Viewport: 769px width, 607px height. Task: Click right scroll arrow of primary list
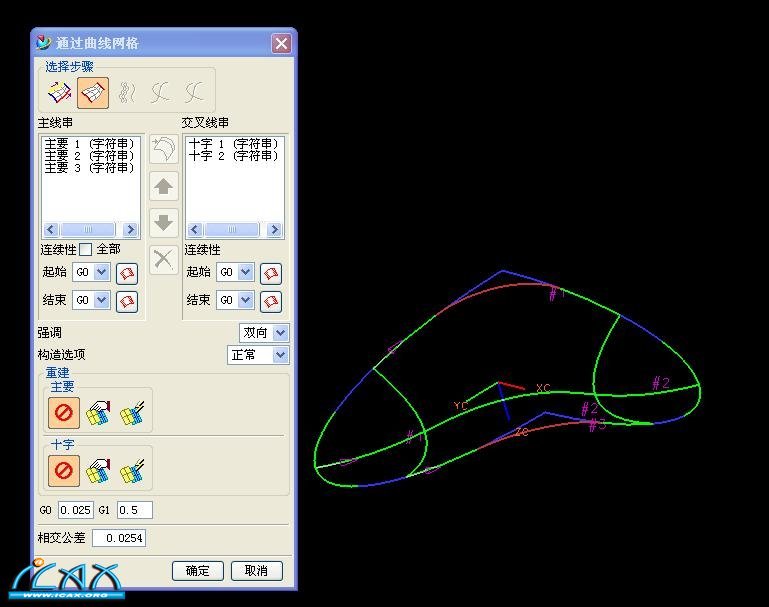(x=130, y=229)
